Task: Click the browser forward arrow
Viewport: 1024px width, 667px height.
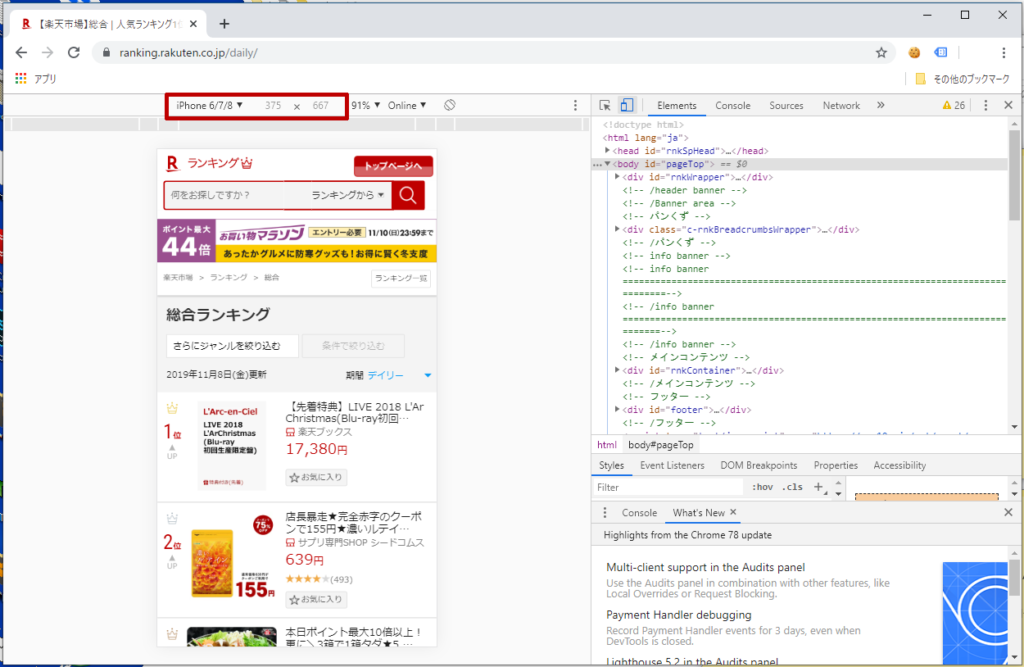Action: 47,52
